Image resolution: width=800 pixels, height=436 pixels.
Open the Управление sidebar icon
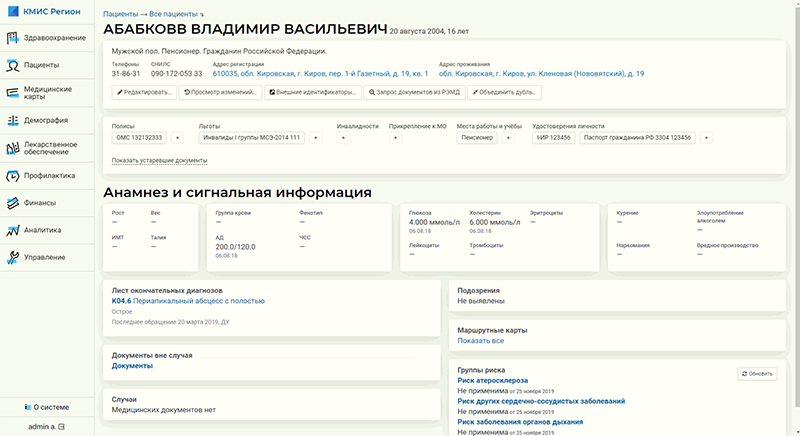point(13,258)
